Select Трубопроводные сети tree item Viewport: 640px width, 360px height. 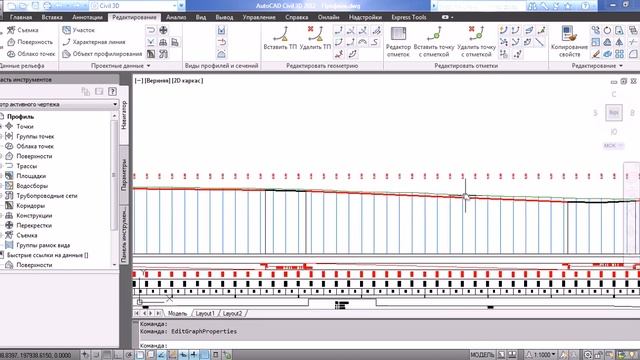[x=47, y=196]
